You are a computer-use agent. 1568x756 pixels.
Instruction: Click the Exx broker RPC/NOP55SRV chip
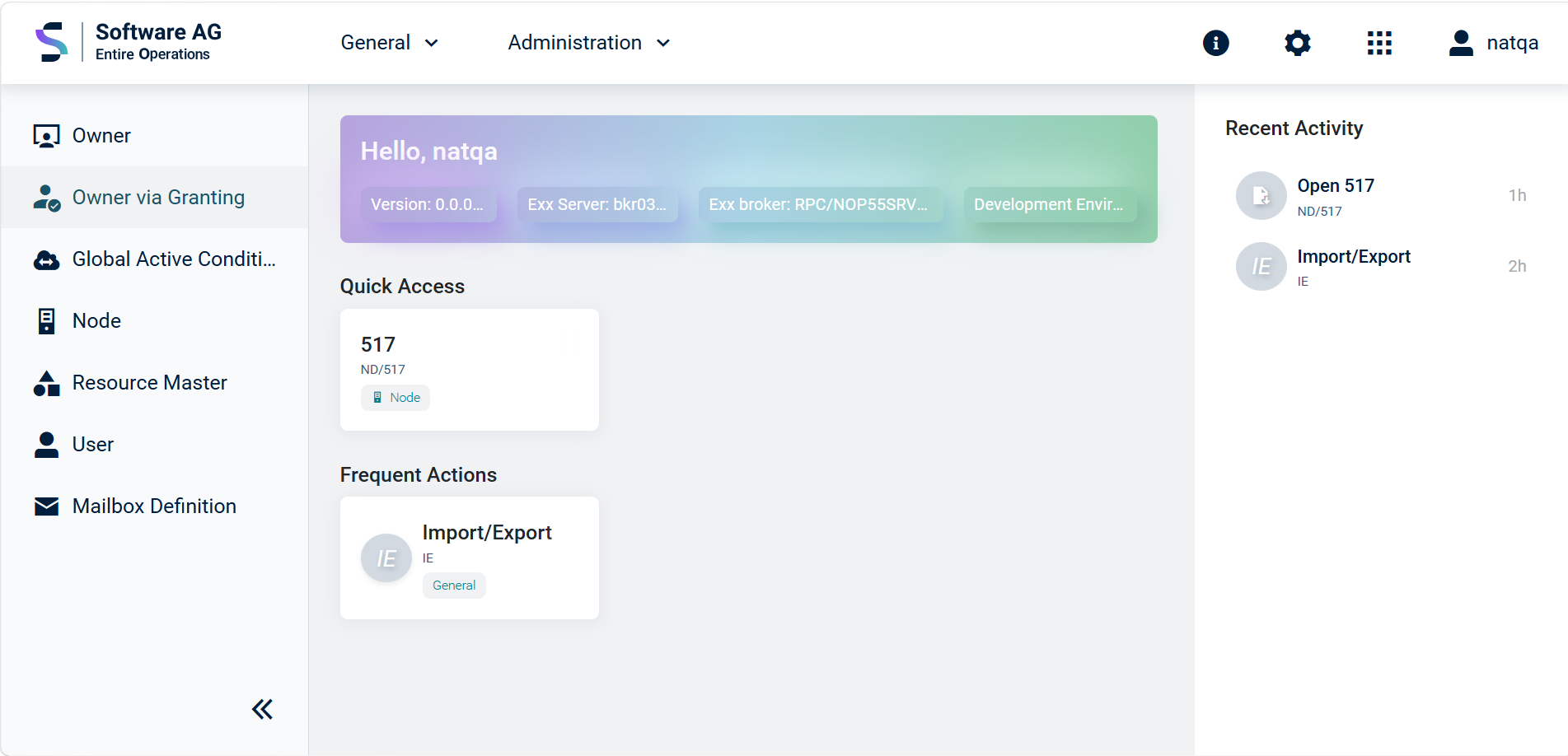click(x=821, y=204)
